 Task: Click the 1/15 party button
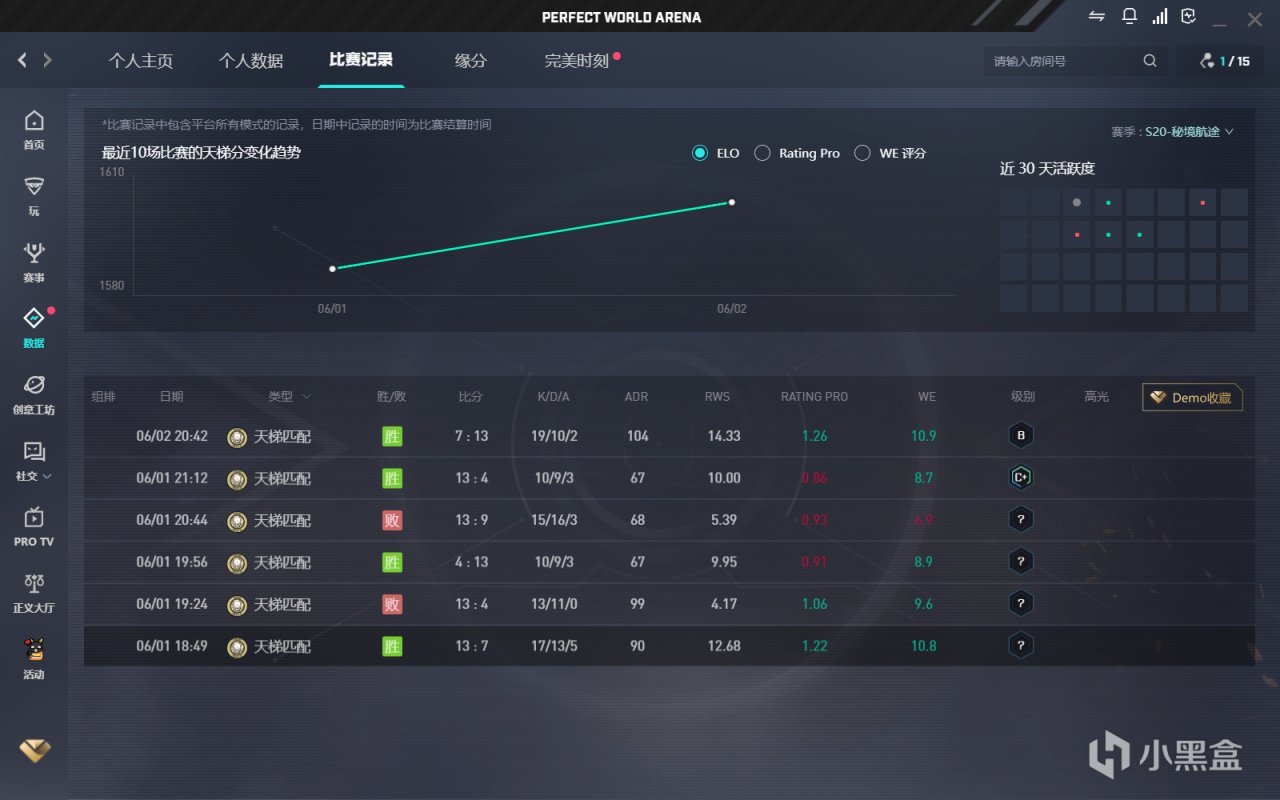[1225, 61]
